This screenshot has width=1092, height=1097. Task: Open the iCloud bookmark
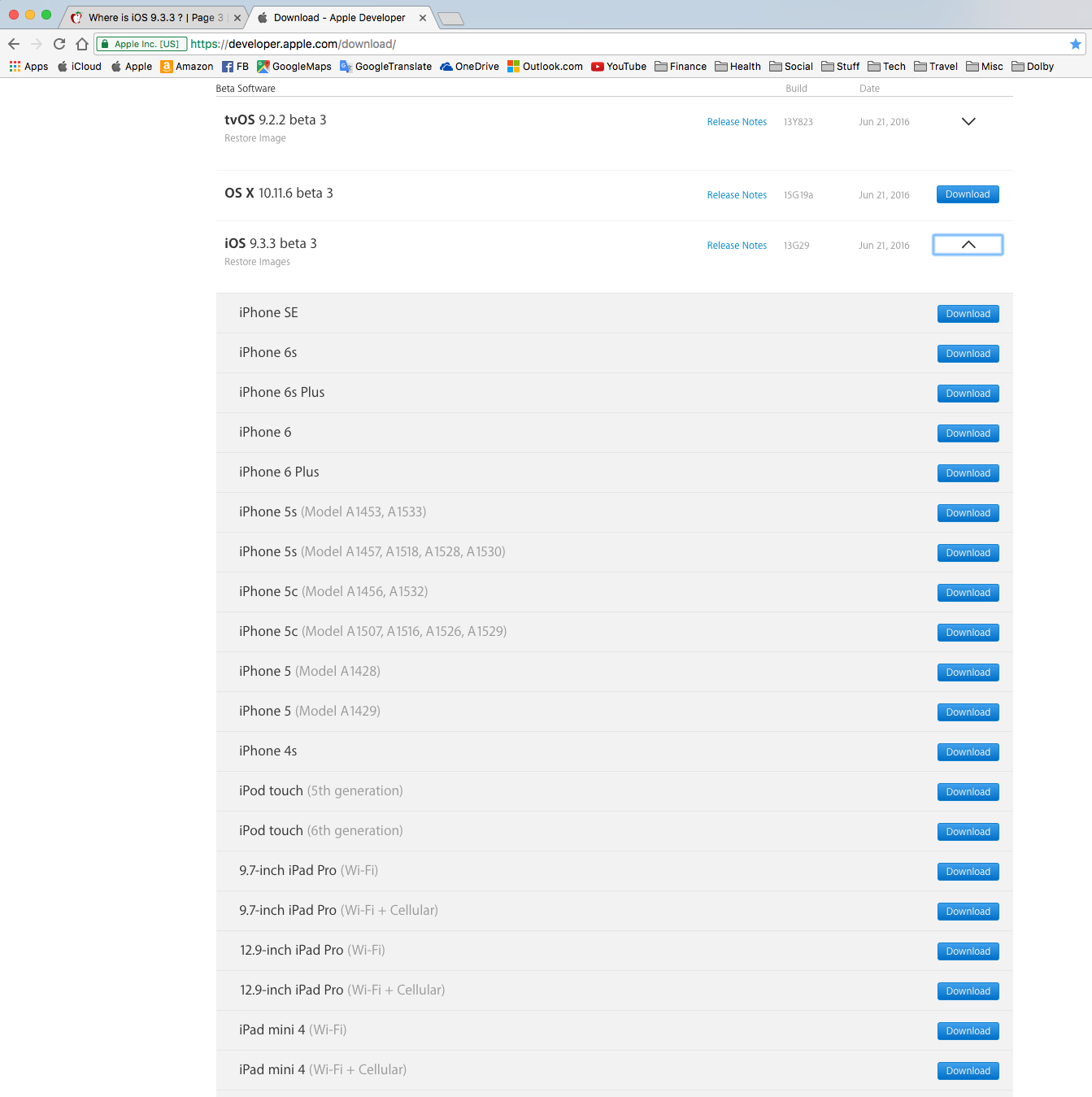point(80,67)
